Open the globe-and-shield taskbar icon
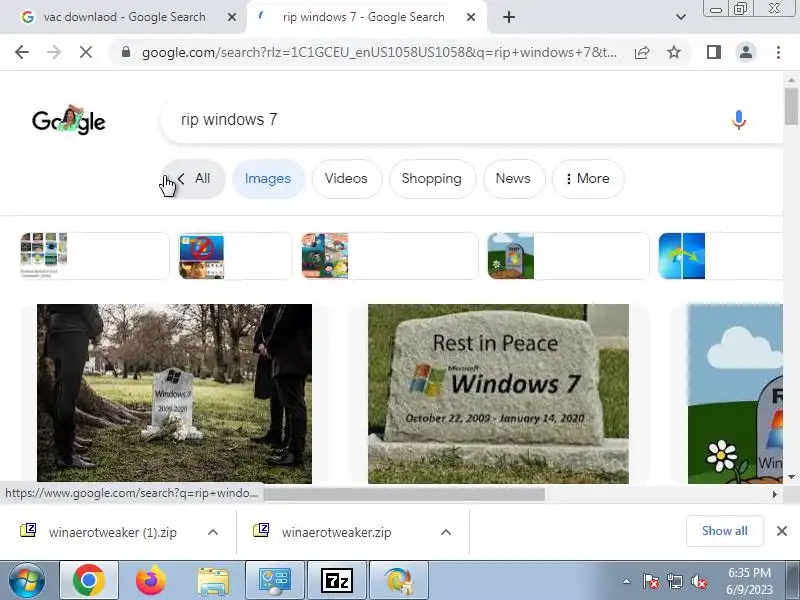 [x=398, y=580]
